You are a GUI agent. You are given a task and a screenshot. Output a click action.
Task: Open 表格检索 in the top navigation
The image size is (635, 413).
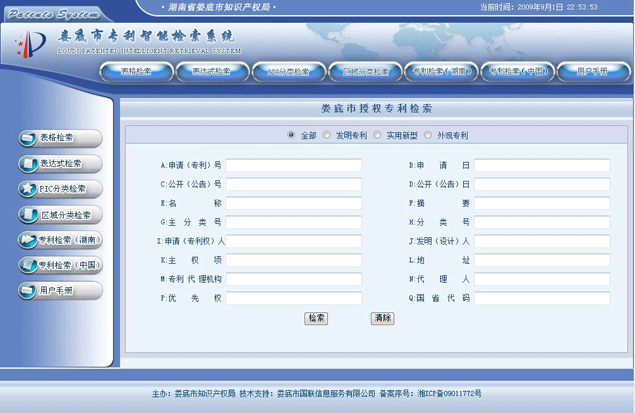click(x=136, y=72)
